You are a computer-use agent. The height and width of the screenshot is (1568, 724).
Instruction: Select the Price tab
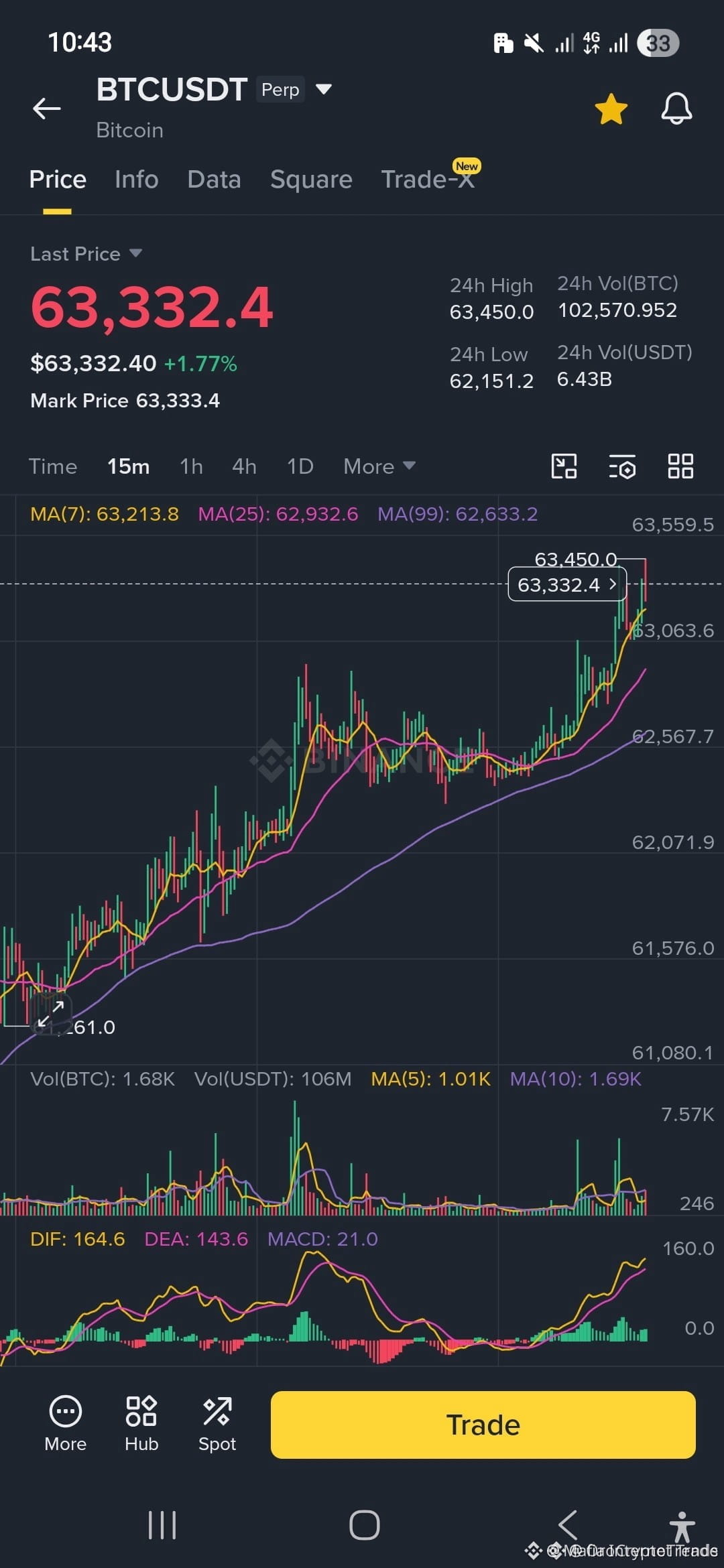(58, 180)
